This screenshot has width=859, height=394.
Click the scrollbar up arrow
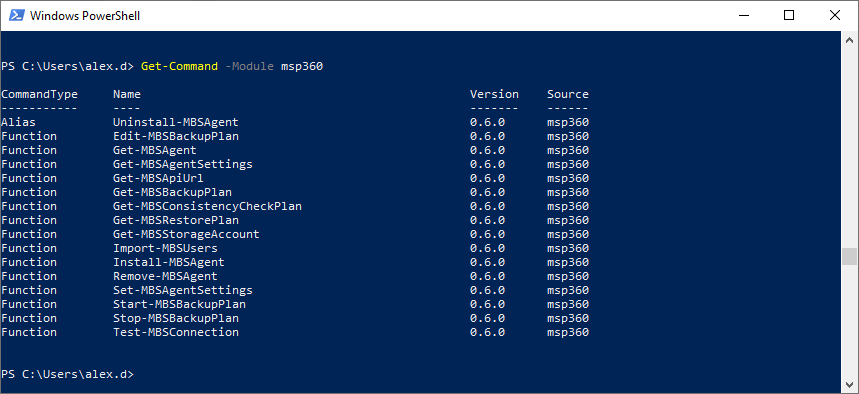849,40
